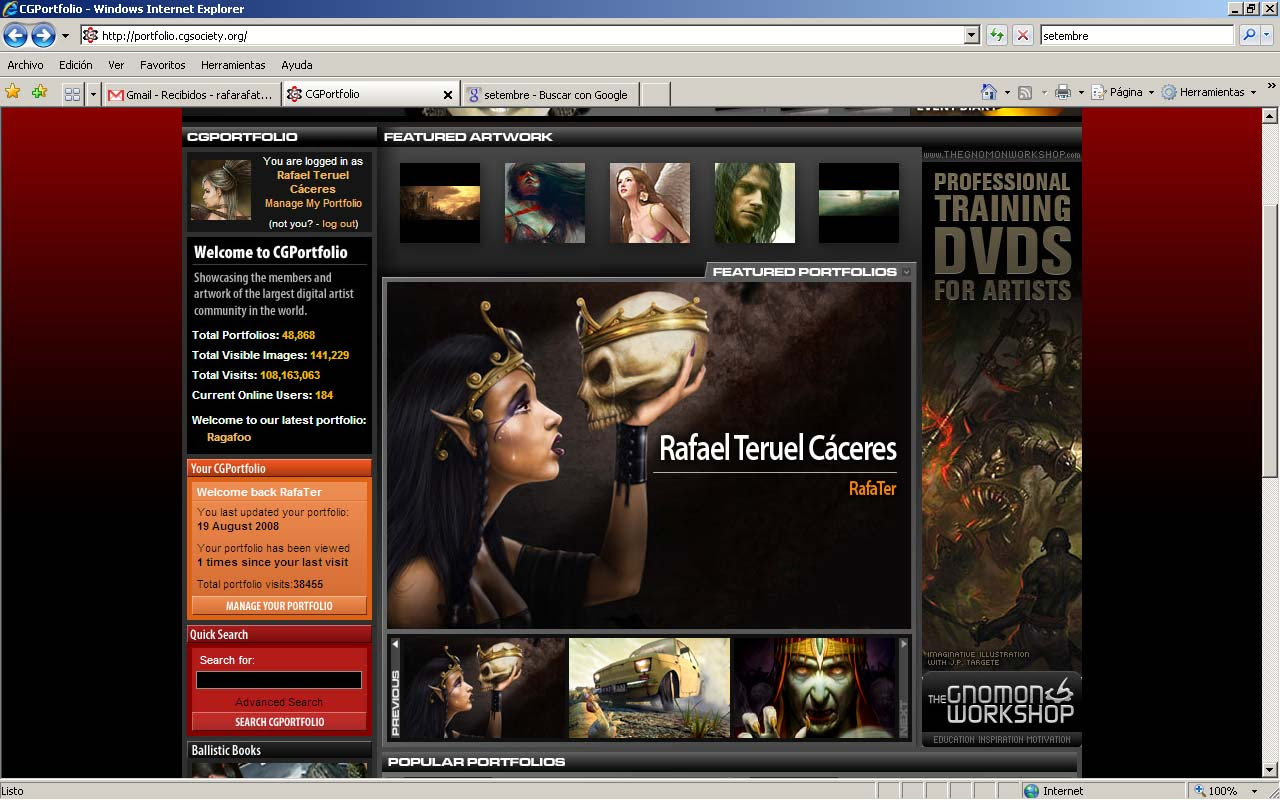This screenshot has height=800, width=1280.
Task: Expand the Featured Portfolios dropdown arrow
Action: coord(906,272)
